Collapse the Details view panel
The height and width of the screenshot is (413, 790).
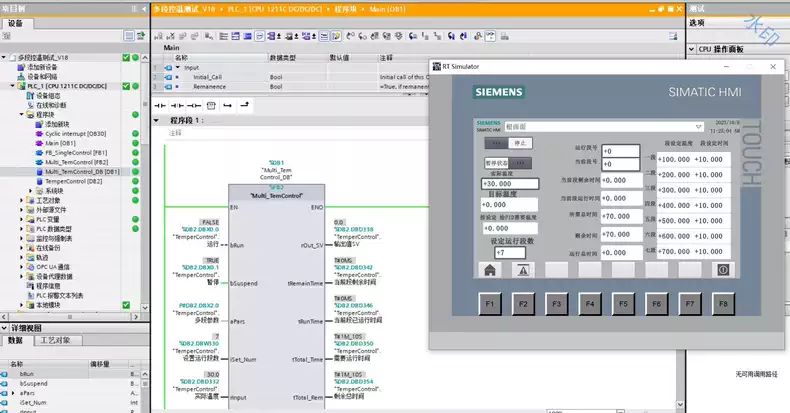(5, 328)
